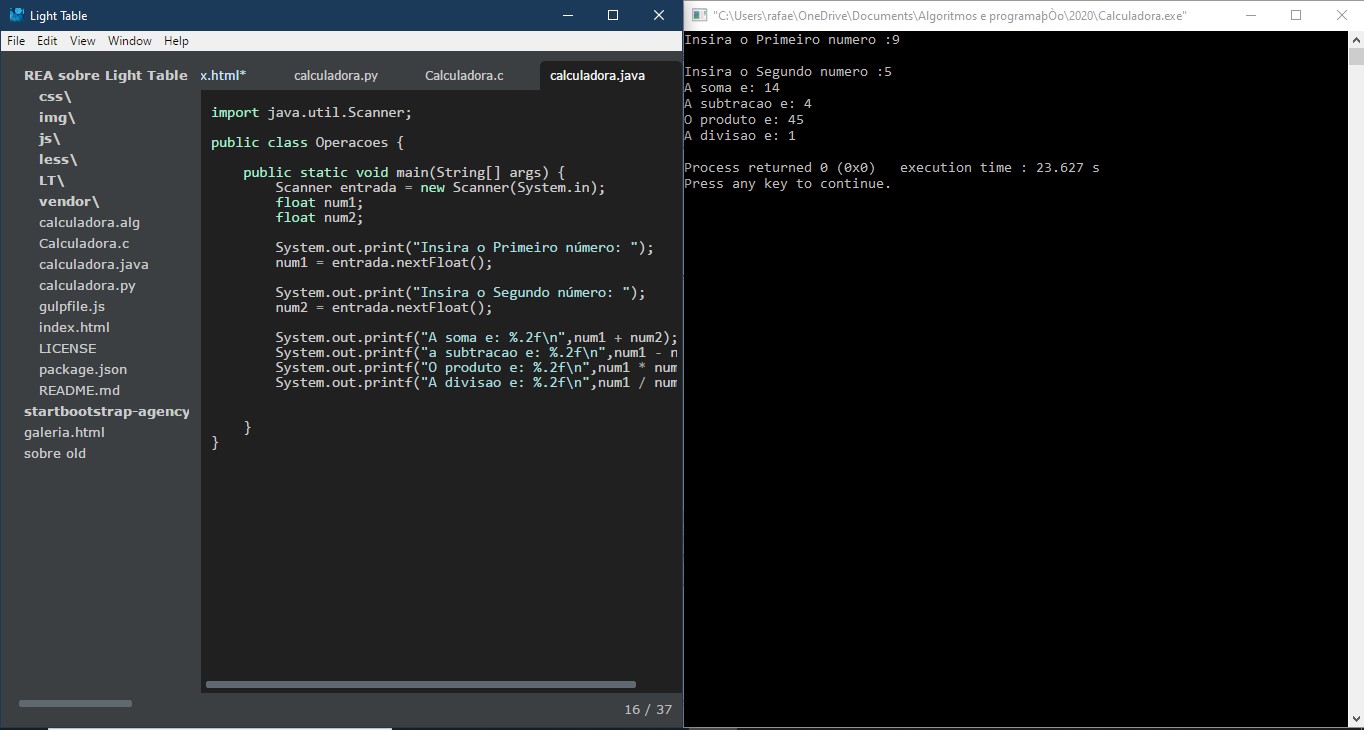Viewport: 1364px width, 730px height.
Task: Expand the startbootstrap-agency folder
Action: (x=107, y=411)
